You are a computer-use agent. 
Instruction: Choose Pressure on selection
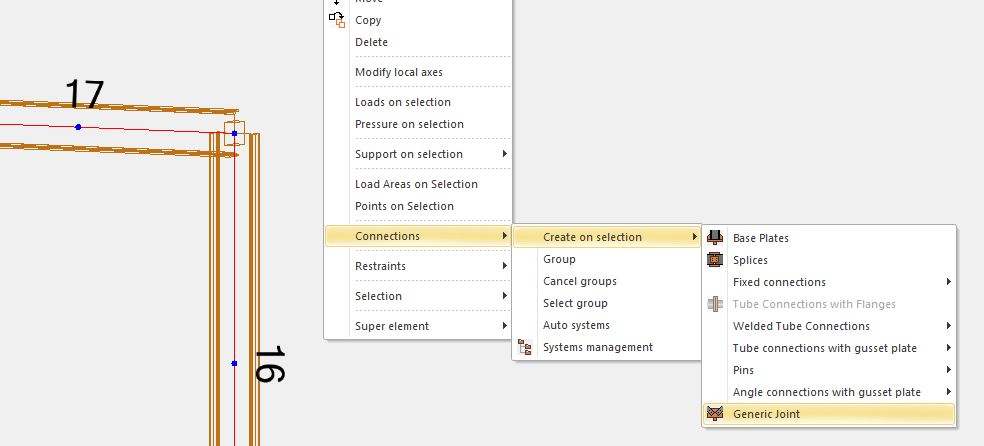(409, 124)
